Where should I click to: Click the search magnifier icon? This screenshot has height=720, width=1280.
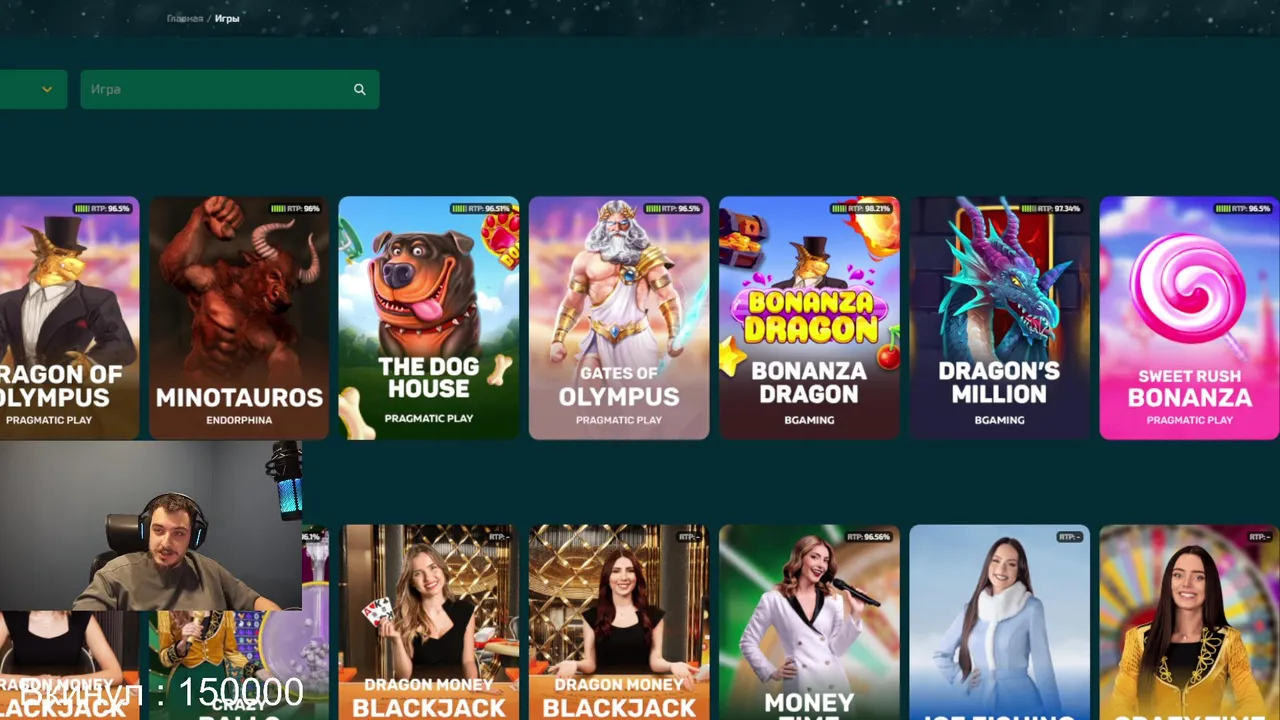pos(360,90)
